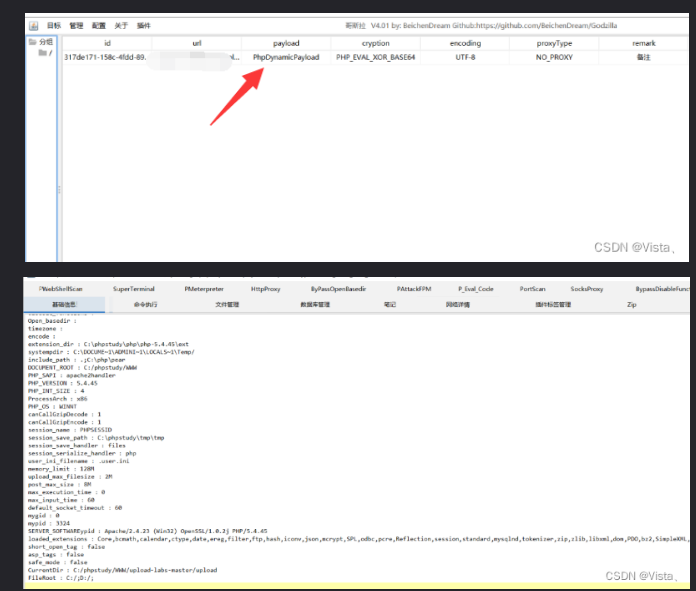Image resolution: width=696 pixels, height=591 pixels.
Task: Click the payload column header
Action: 286,43
